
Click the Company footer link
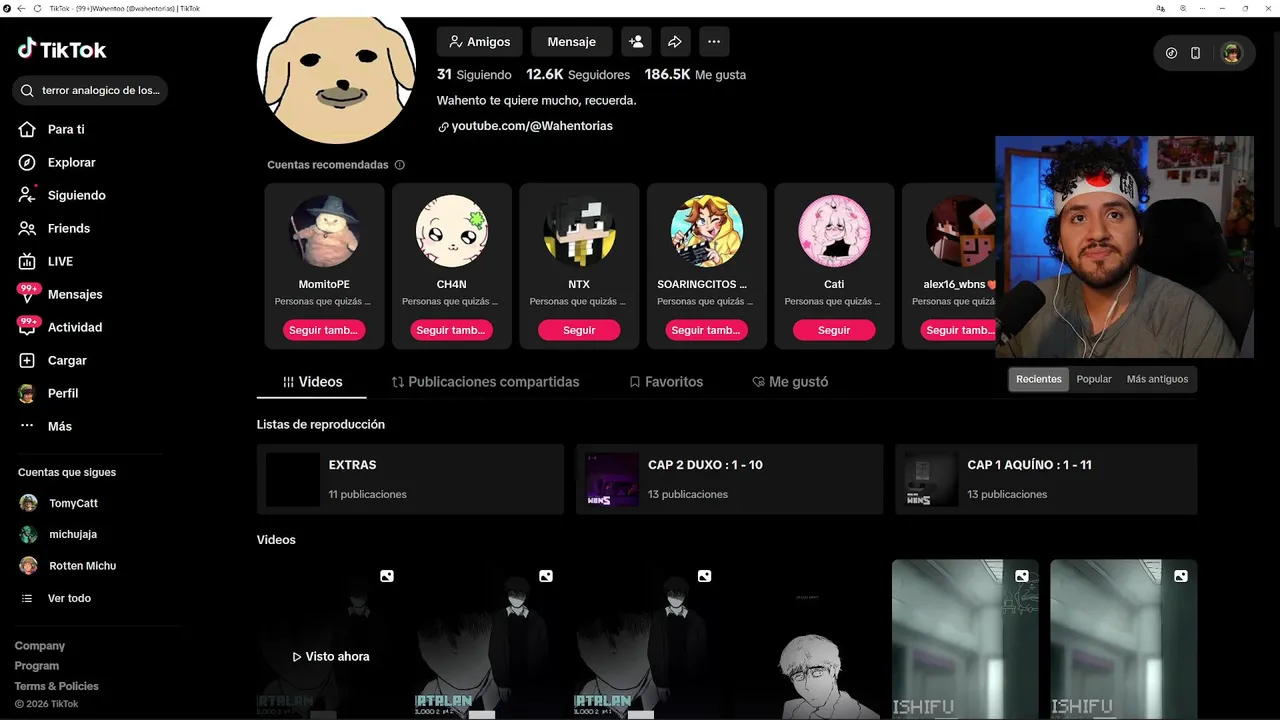[x=40, y=646]
